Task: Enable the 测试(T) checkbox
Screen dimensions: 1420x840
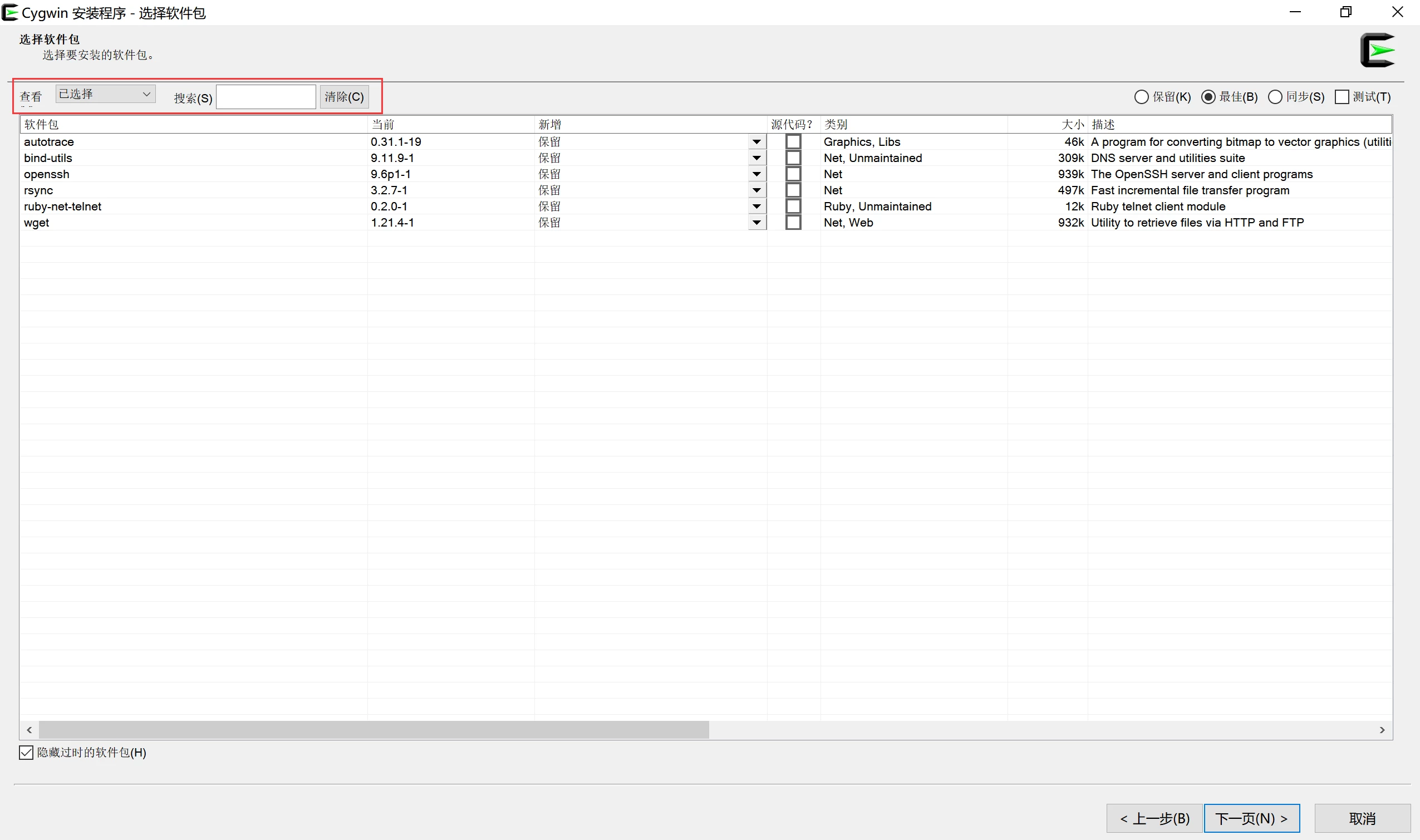Action: click(1342, 97)
